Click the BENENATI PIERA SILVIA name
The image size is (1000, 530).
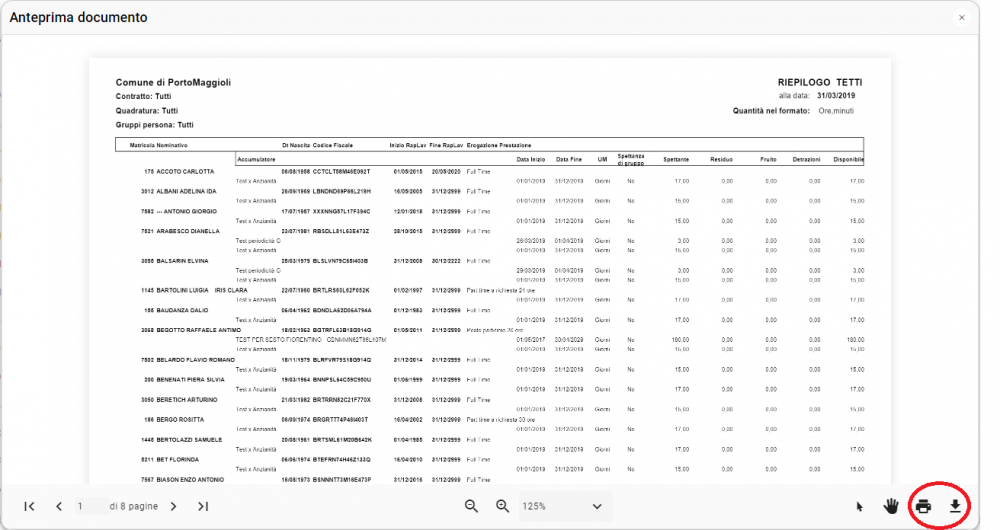pyautogui.click(x=191, y=380)
